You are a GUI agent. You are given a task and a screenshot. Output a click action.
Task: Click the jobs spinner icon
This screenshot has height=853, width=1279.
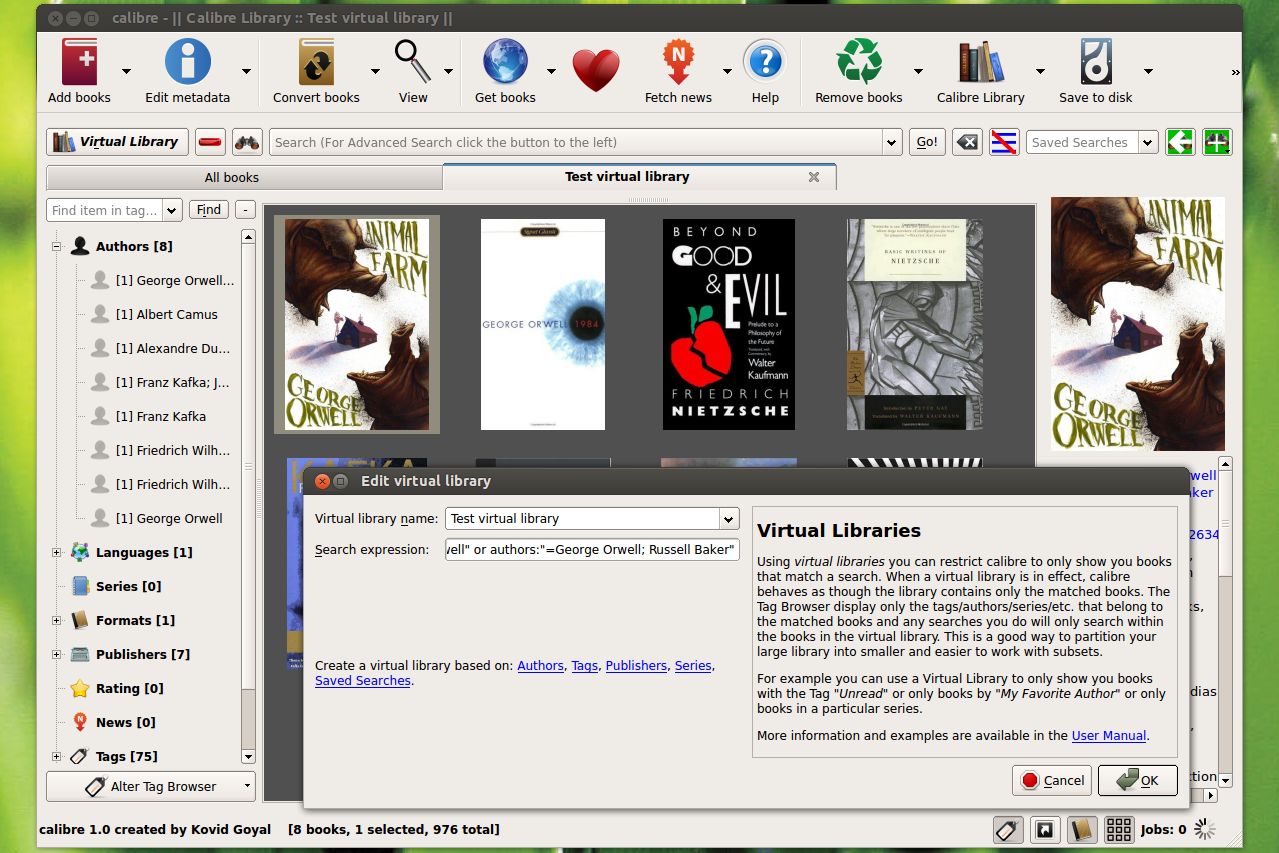coord(1206,829)
